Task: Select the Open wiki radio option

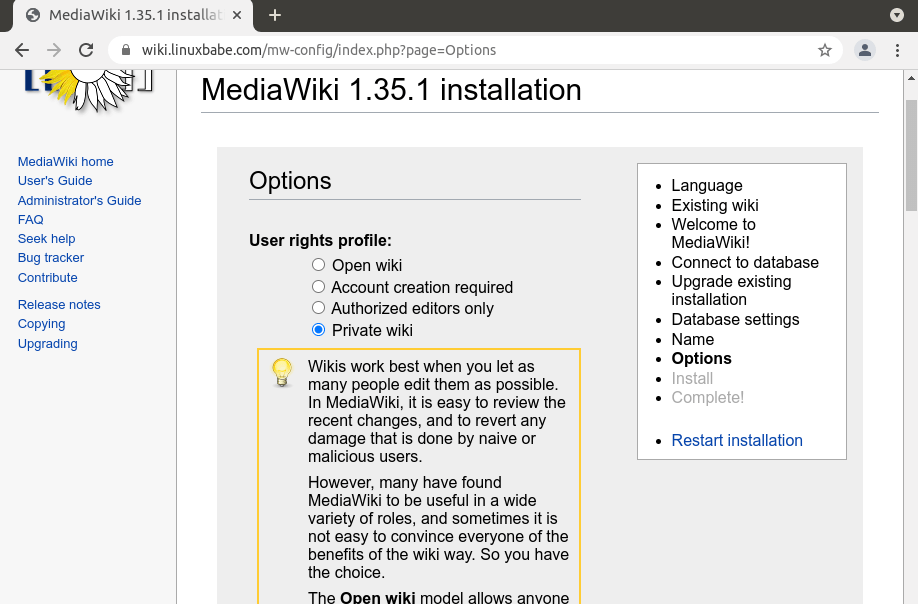Action: [318, 265]
